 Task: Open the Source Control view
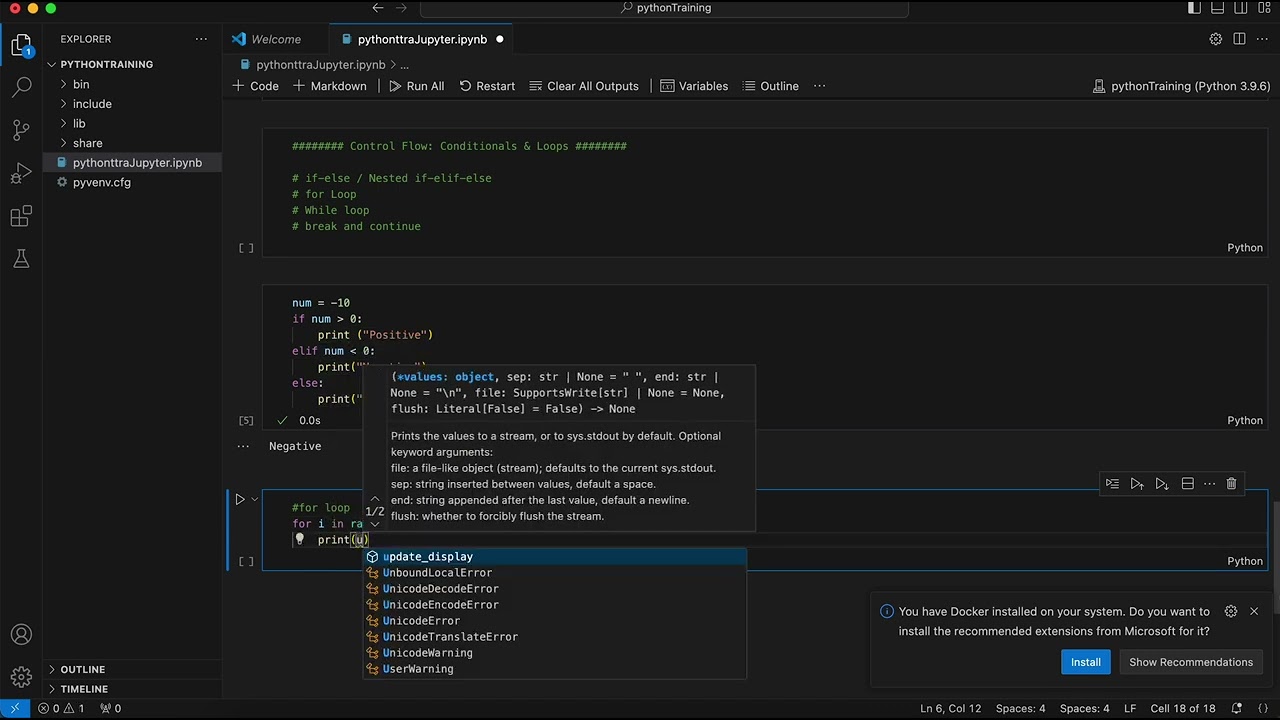[x=21, y=131]
